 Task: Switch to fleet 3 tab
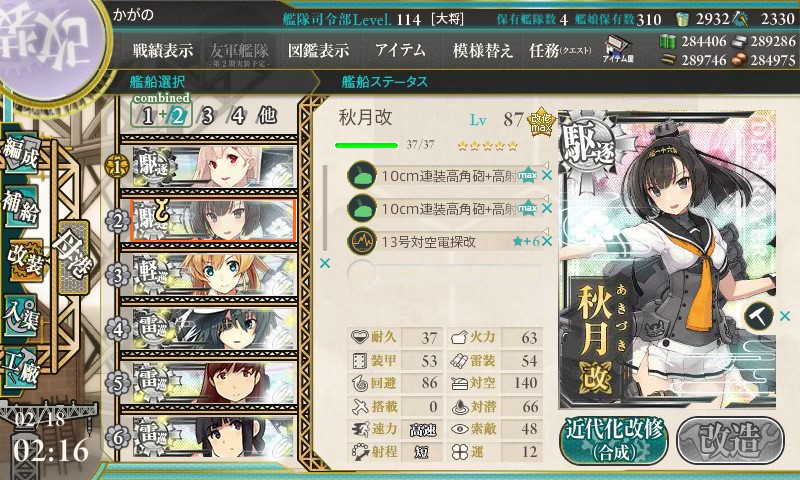pyautogui.click(x=207, y=116)
